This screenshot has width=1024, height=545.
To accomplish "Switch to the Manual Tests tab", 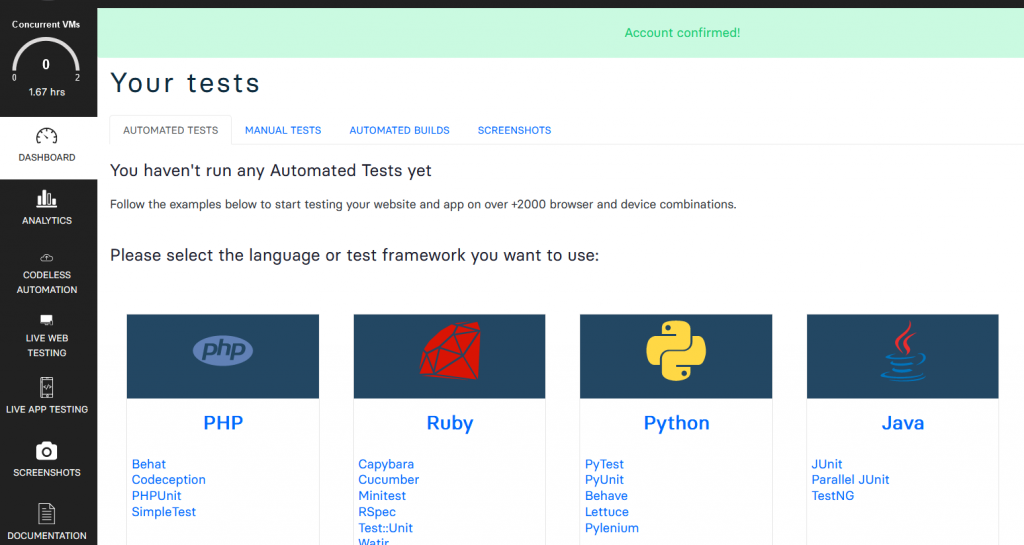I will click(283, 130).
